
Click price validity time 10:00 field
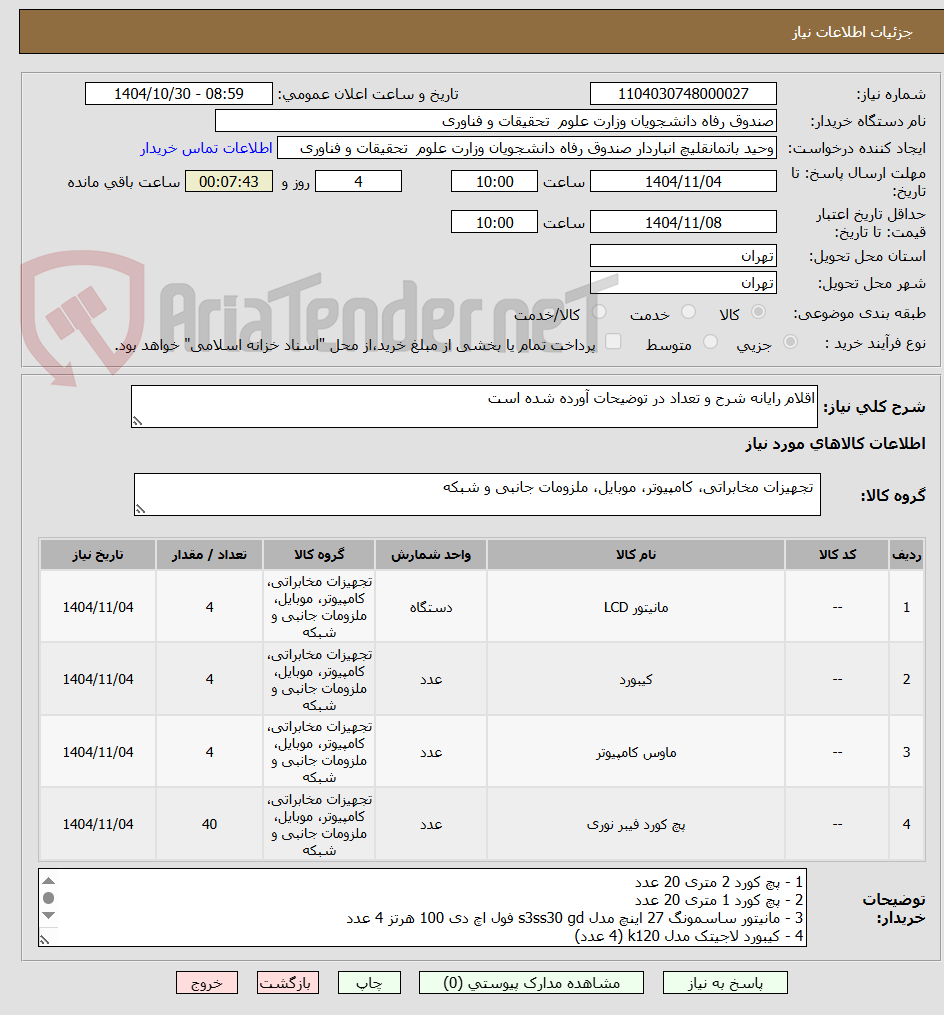494,222
